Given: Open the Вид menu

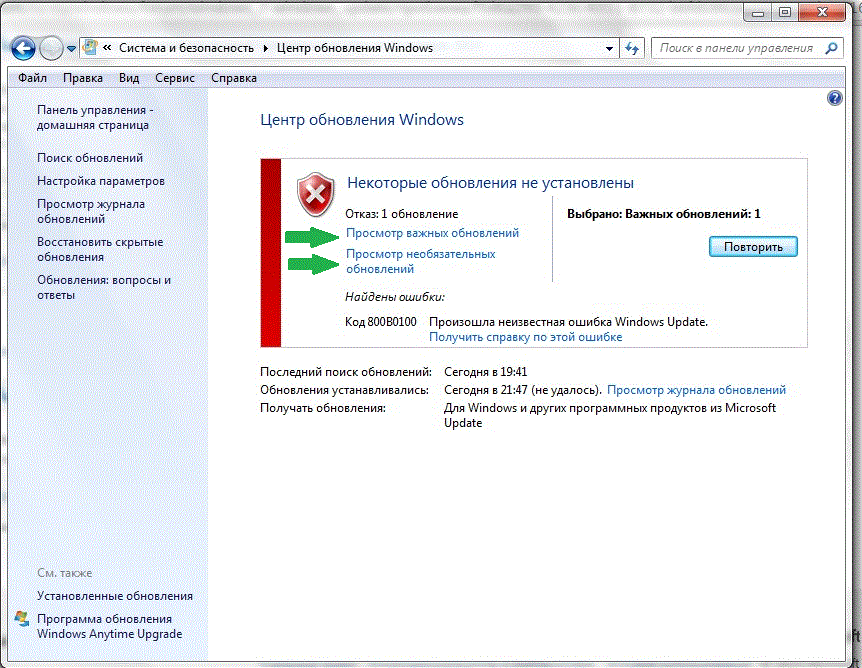Looking at the screenshot, I should pos(129,78).
